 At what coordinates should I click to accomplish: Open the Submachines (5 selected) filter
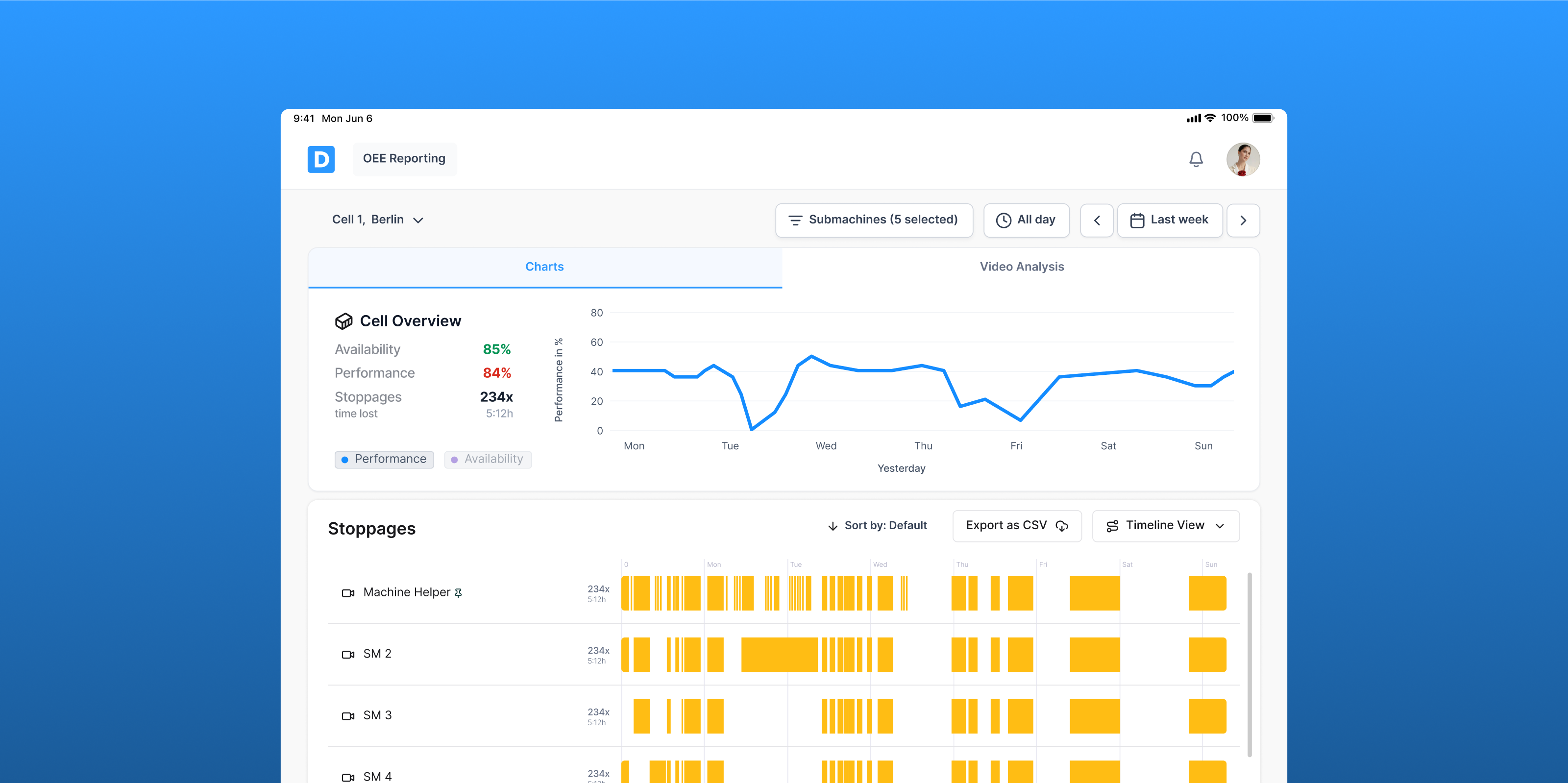pos(874,220)
